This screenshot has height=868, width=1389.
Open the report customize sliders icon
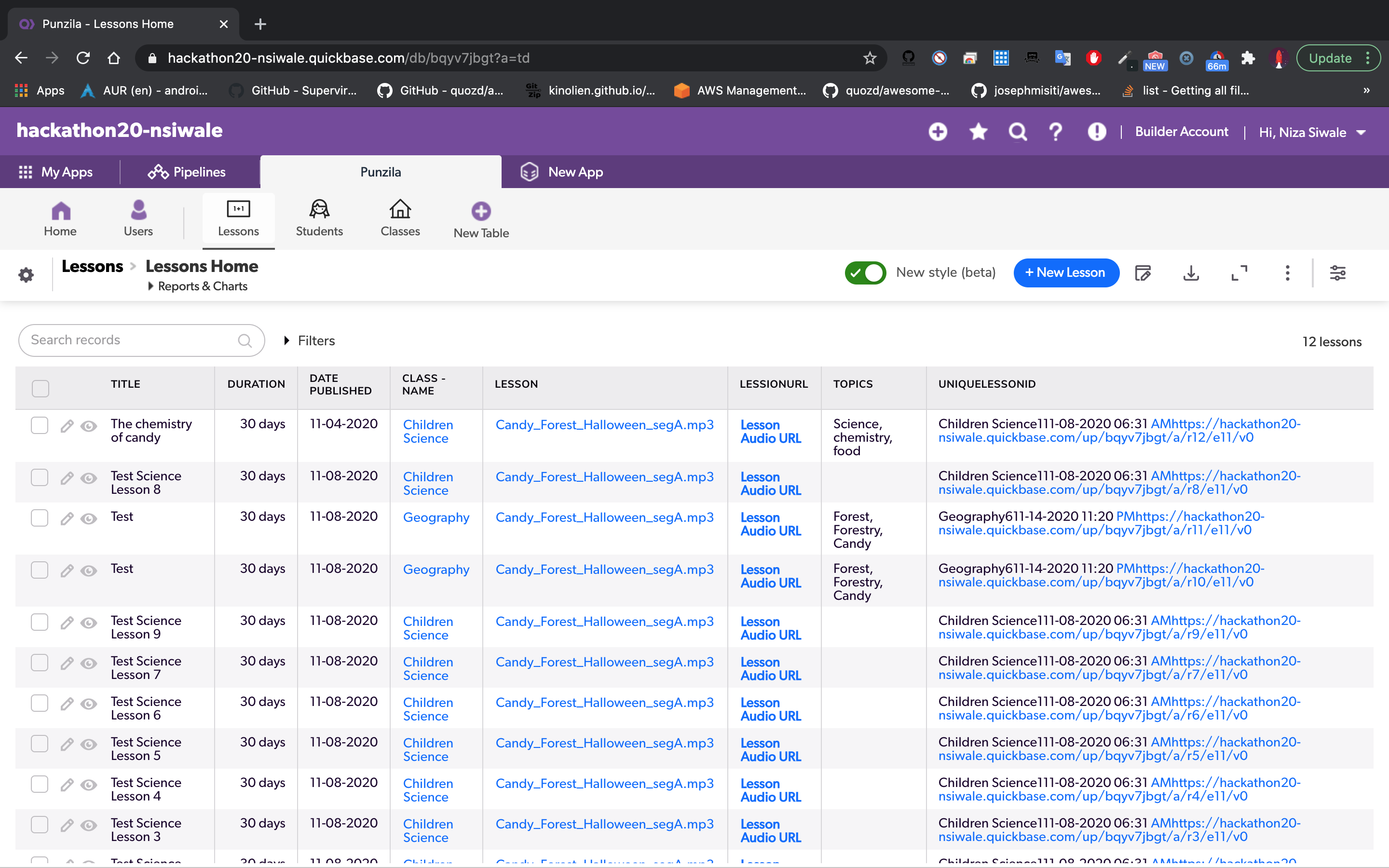click(1338, 272)
